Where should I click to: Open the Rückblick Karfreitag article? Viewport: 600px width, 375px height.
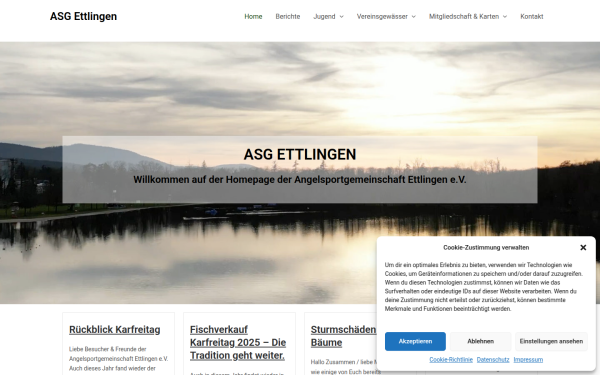point(115,329)
